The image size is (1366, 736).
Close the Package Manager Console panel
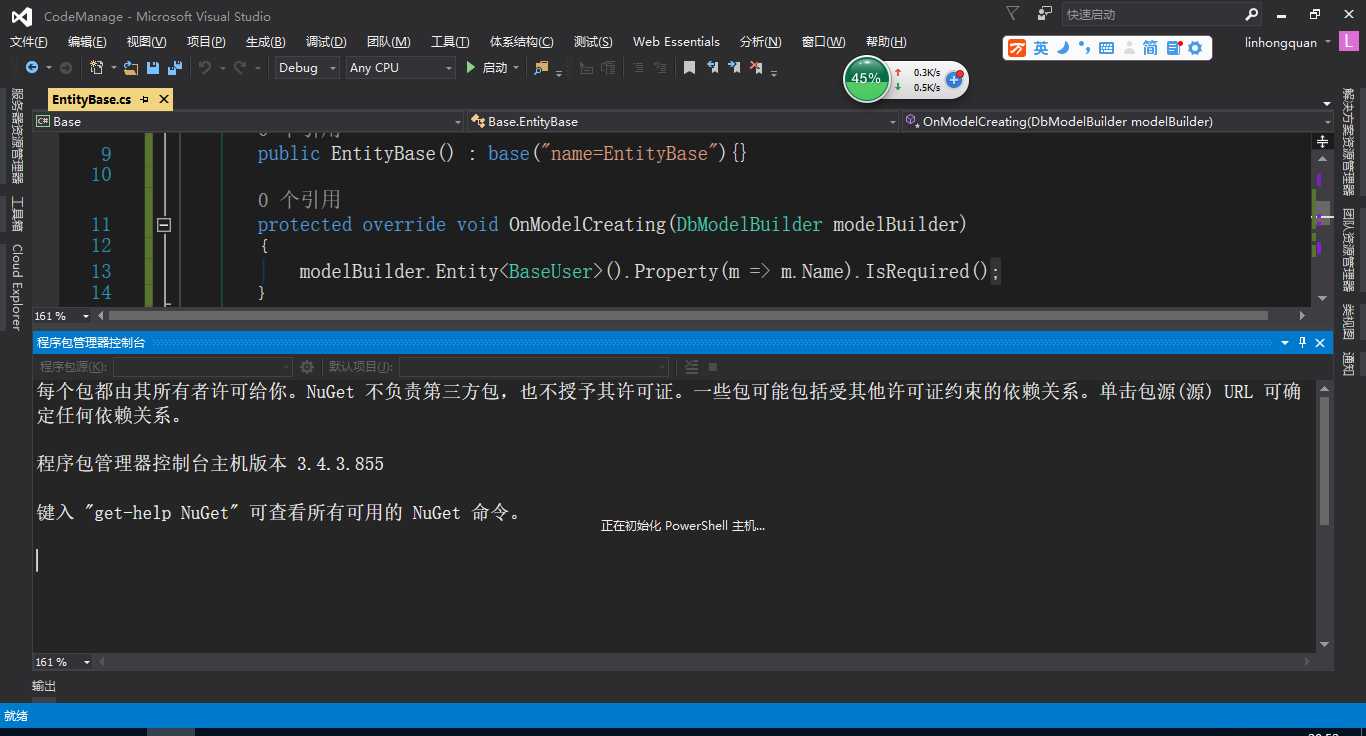(1320, 342)
